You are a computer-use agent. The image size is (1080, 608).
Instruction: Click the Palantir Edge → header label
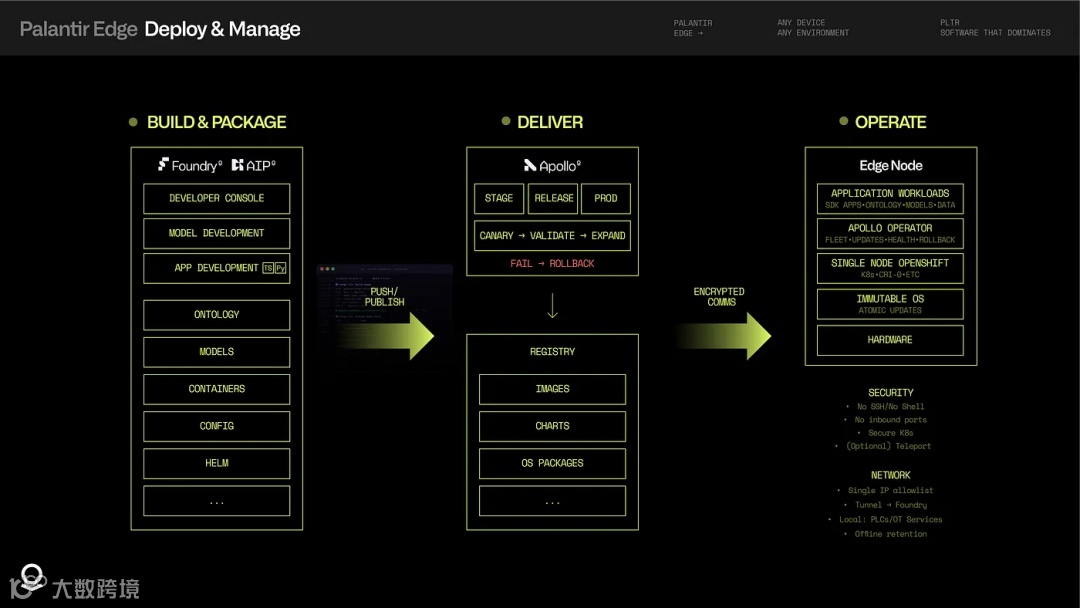(692, 28)
